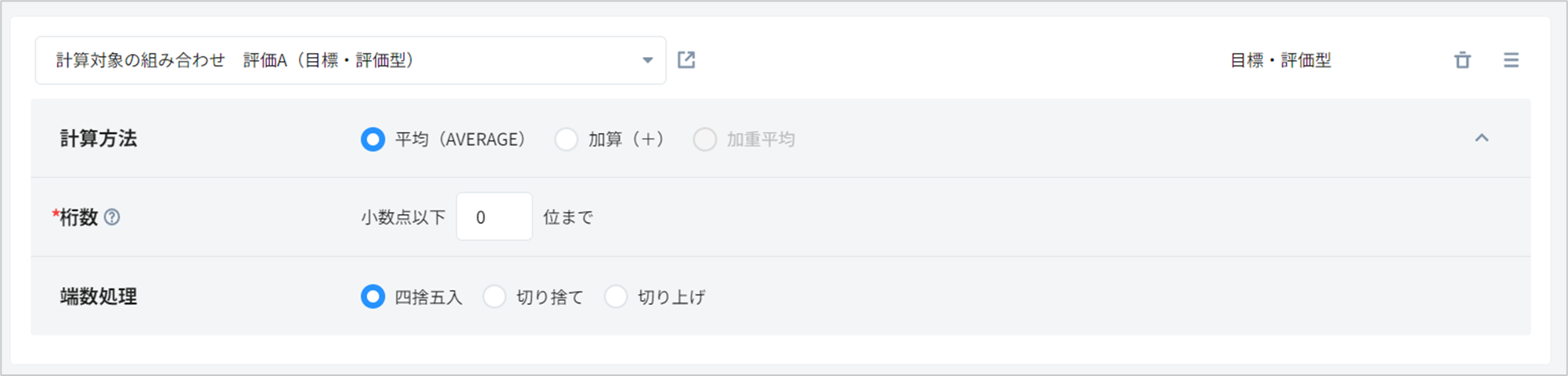This screenshot has height=376, width=1568.
Task: Open the external link icon beside the combination dropdown
Action: pos(686,60)
